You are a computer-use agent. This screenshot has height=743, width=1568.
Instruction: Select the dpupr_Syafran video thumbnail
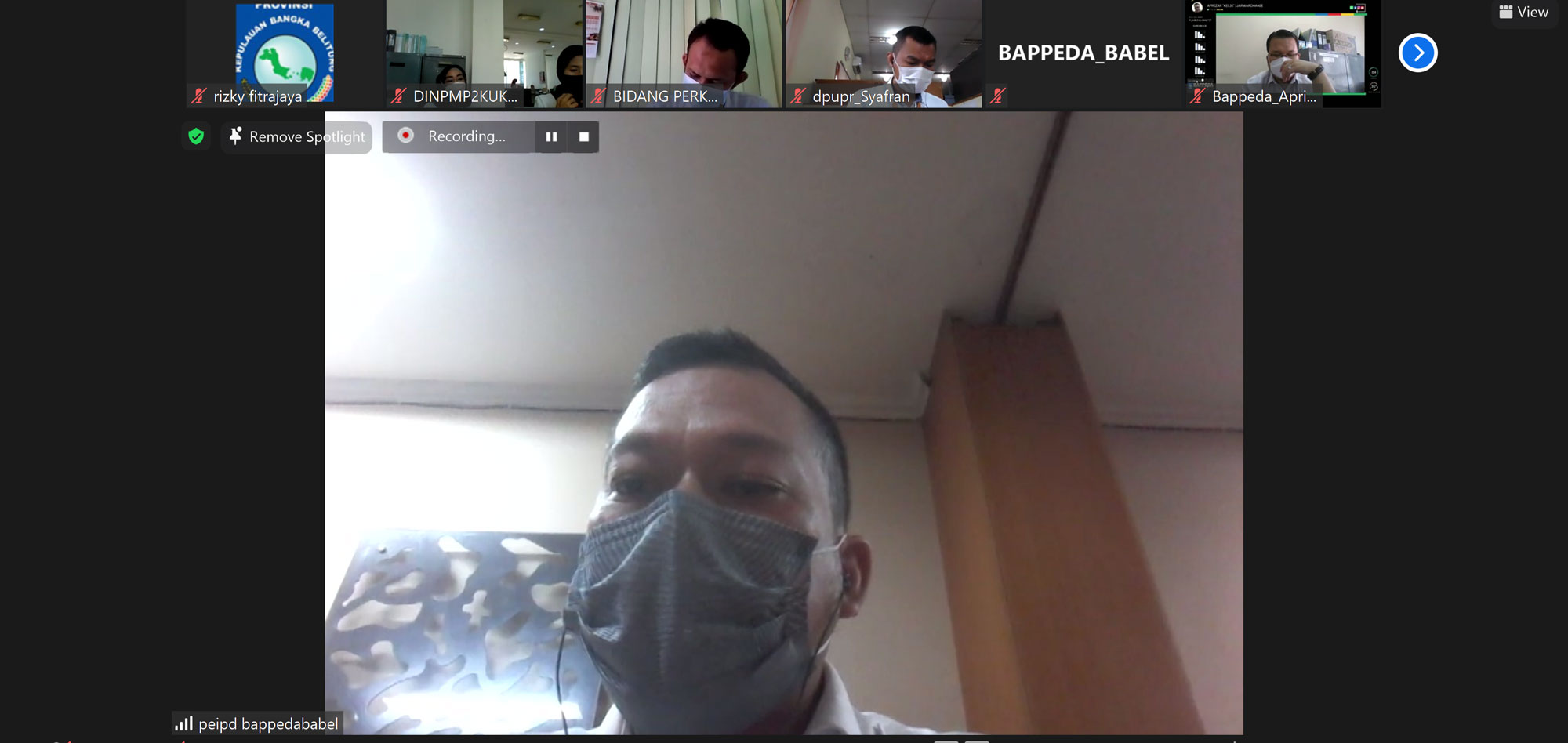point(884,47)
